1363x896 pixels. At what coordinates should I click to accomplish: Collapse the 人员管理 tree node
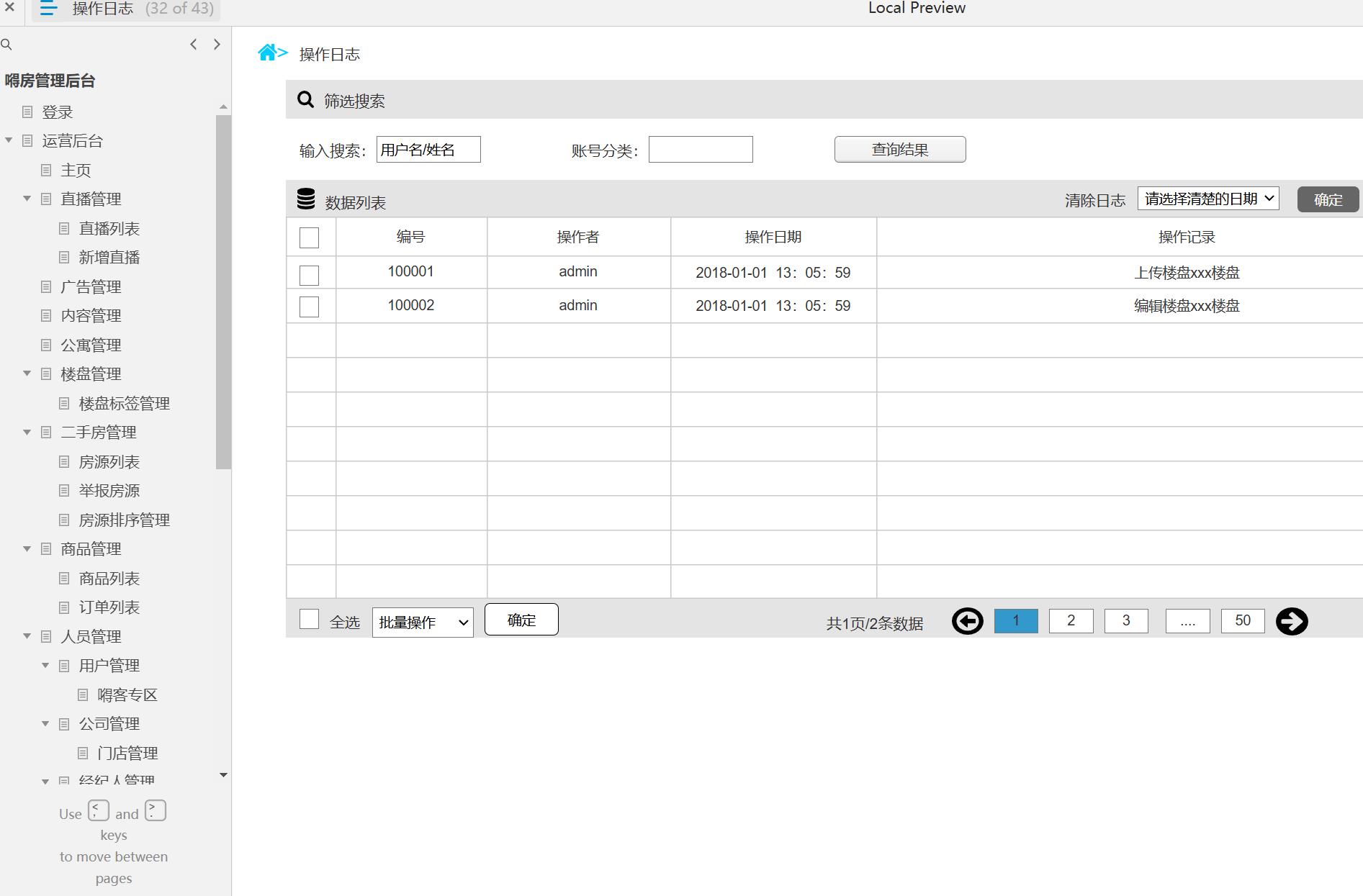click(27, 636)
